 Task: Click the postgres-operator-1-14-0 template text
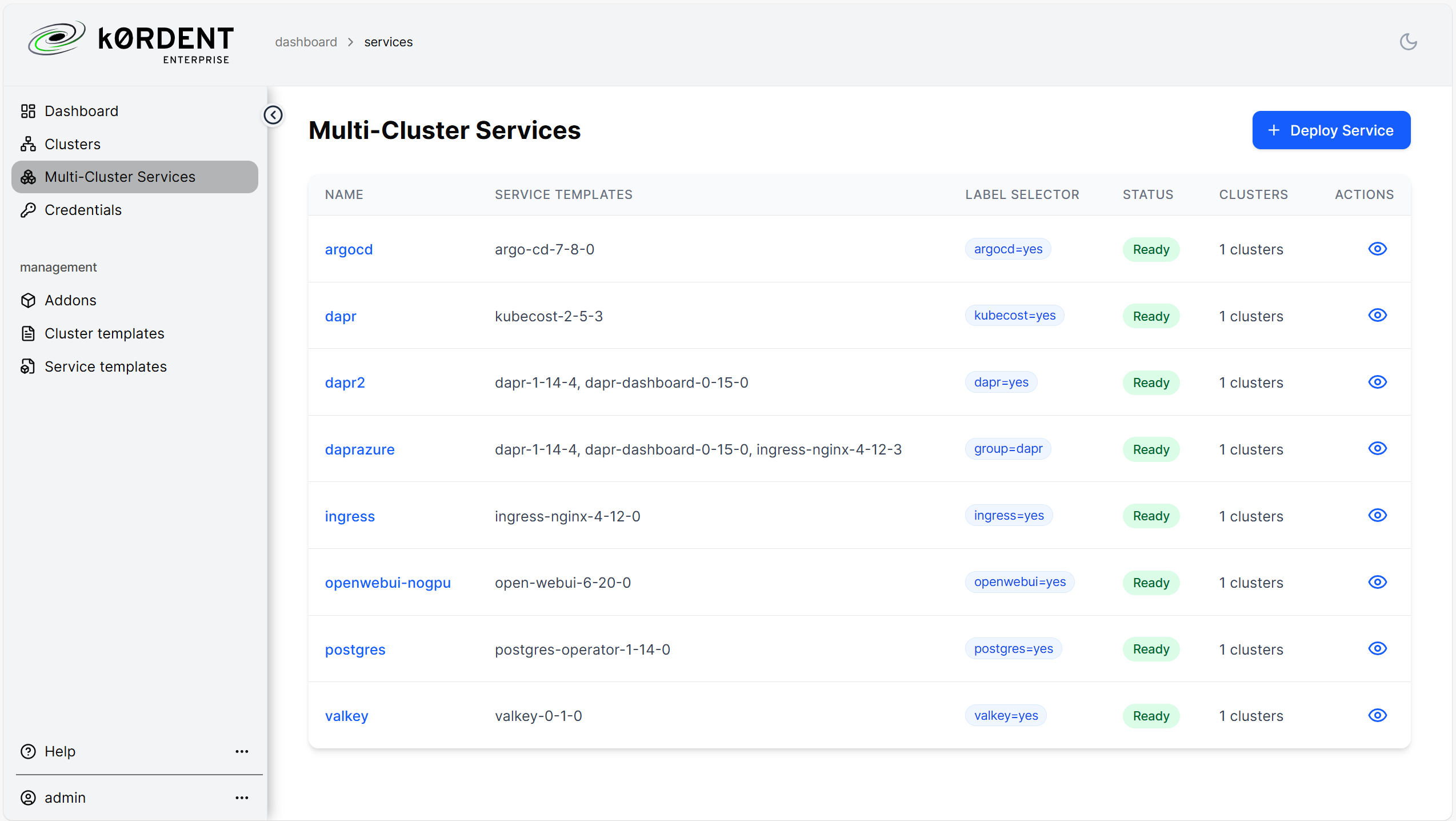[x=582, y=649]
